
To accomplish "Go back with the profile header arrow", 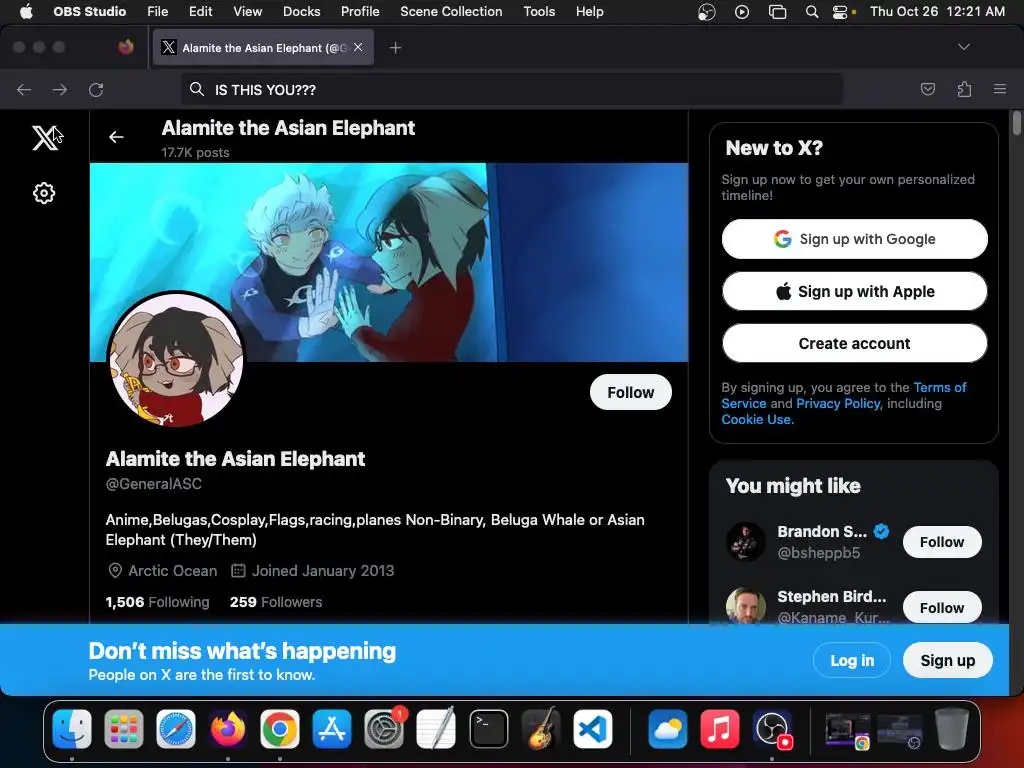I will (x=116, y=136).
